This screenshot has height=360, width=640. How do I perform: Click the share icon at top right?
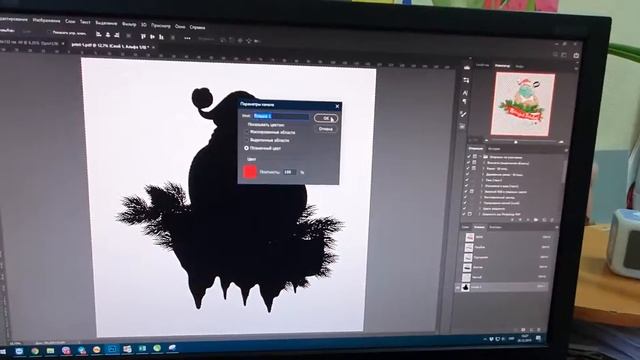pos(576,55)
